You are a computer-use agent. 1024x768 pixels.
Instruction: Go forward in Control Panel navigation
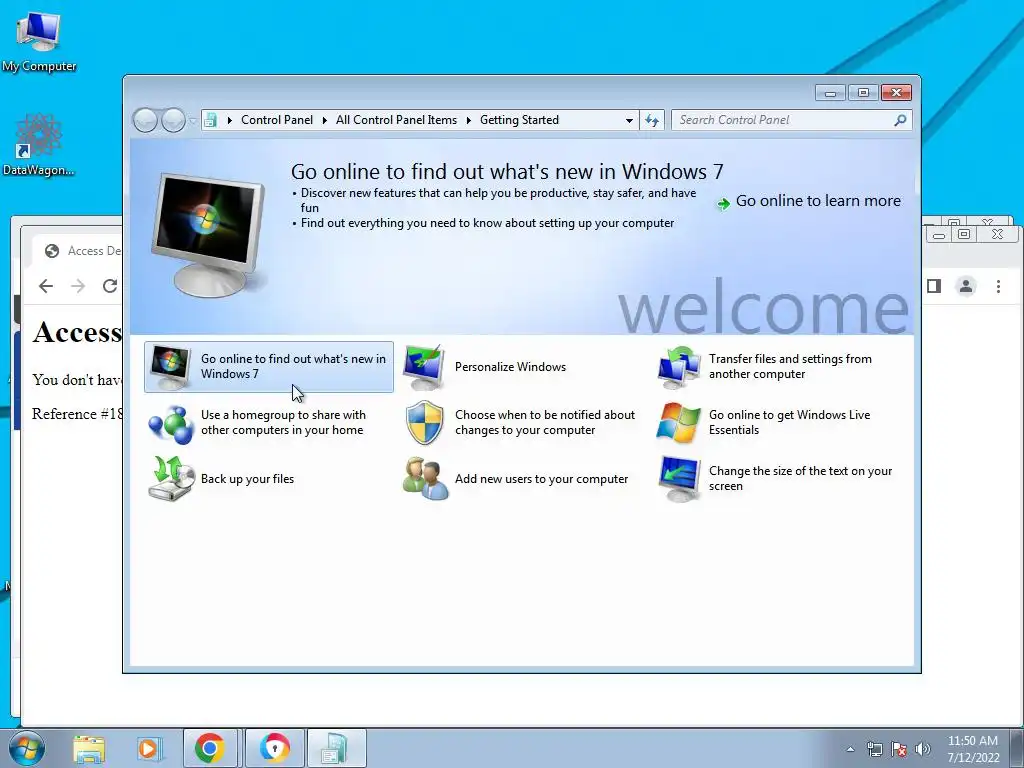click(x=173, y=120)
